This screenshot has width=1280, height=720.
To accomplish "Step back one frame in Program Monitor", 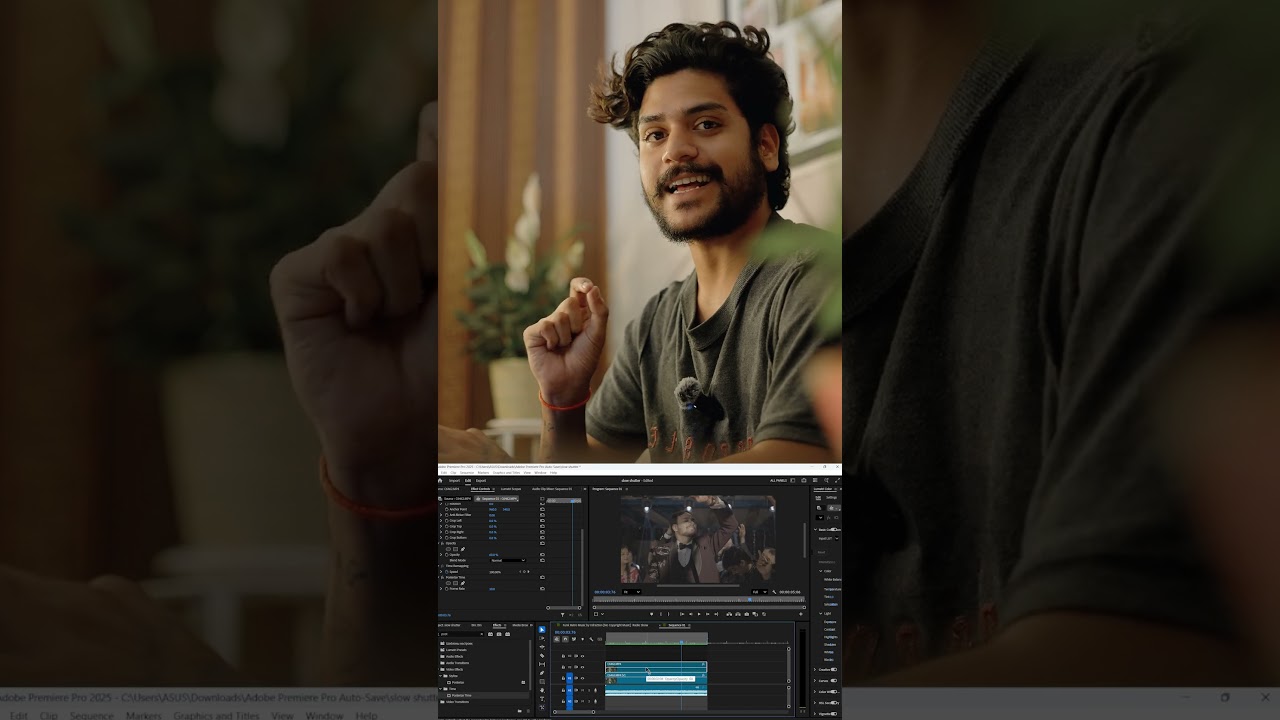I will point(690,614).
